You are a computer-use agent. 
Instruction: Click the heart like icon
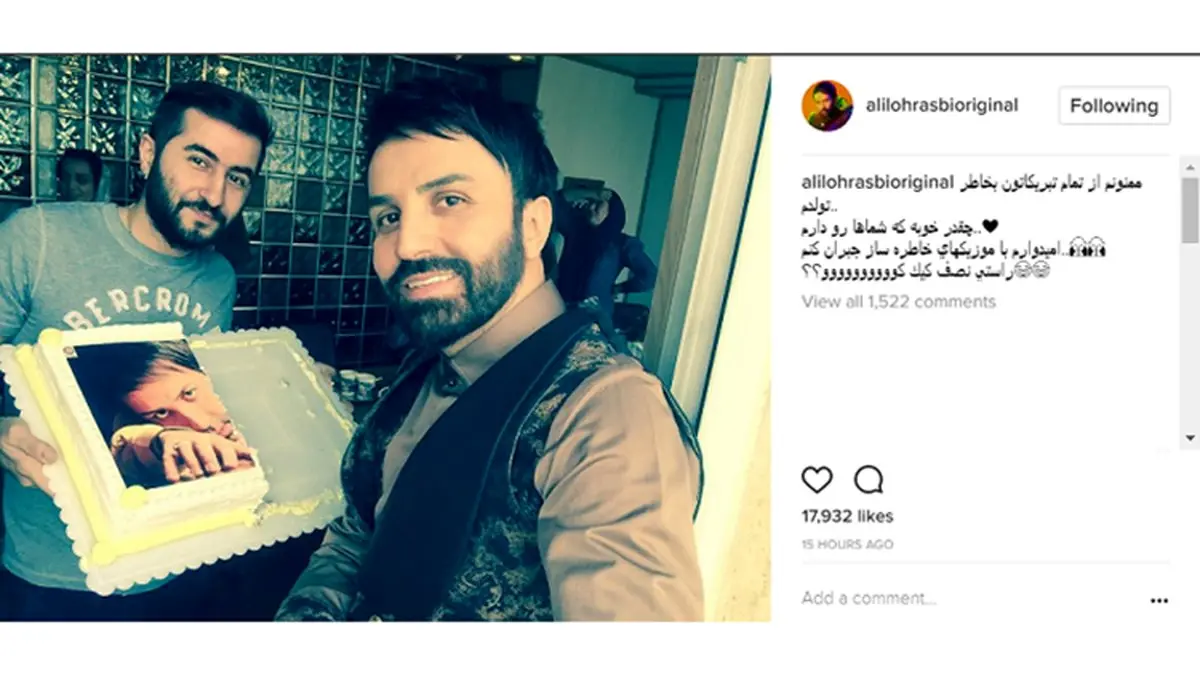(817, 480)
